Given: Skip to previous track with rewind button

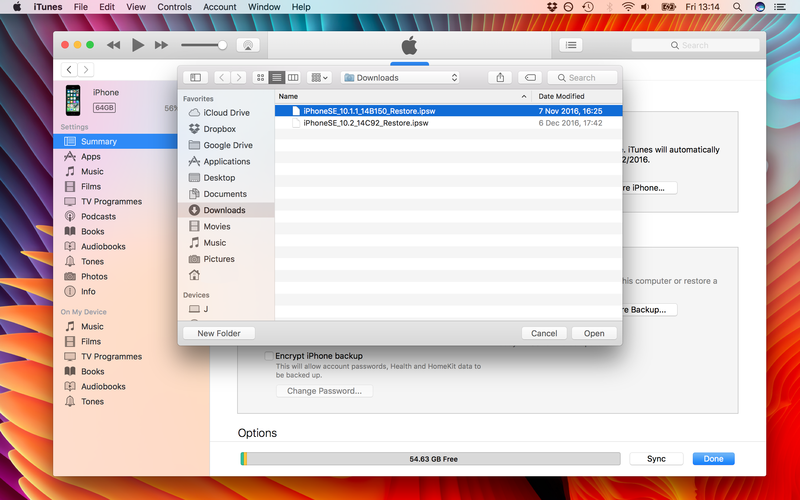Looking at the screenshot, I should [x=113, y=45].
